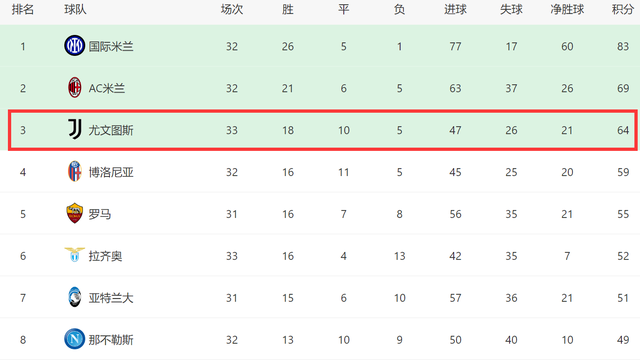Click the 失球 column header
The width and height of the screenshot is (640, 360).
(x=511, y=9)
